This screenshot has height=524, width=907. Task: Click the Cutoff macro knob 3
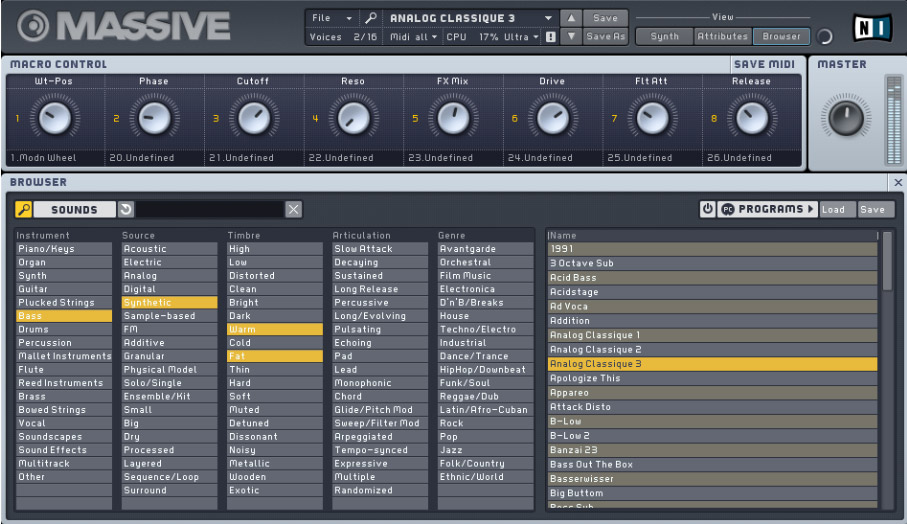point(253,118)
